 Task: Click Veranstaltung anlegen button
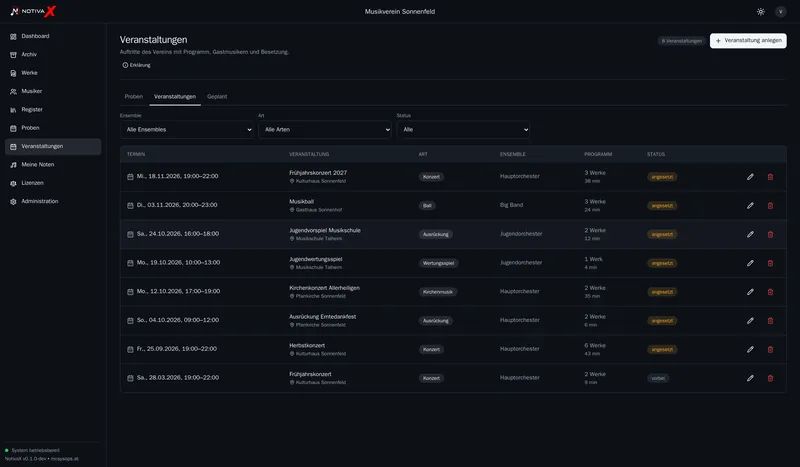tap(748, 41)
